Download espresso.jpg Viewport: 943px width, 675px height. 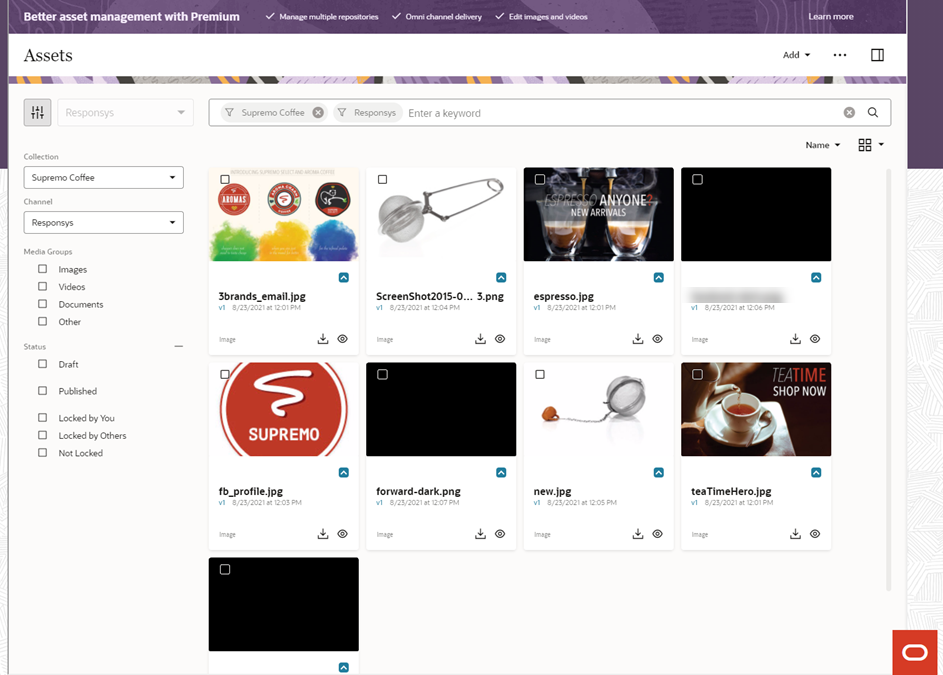click(638, 339)
